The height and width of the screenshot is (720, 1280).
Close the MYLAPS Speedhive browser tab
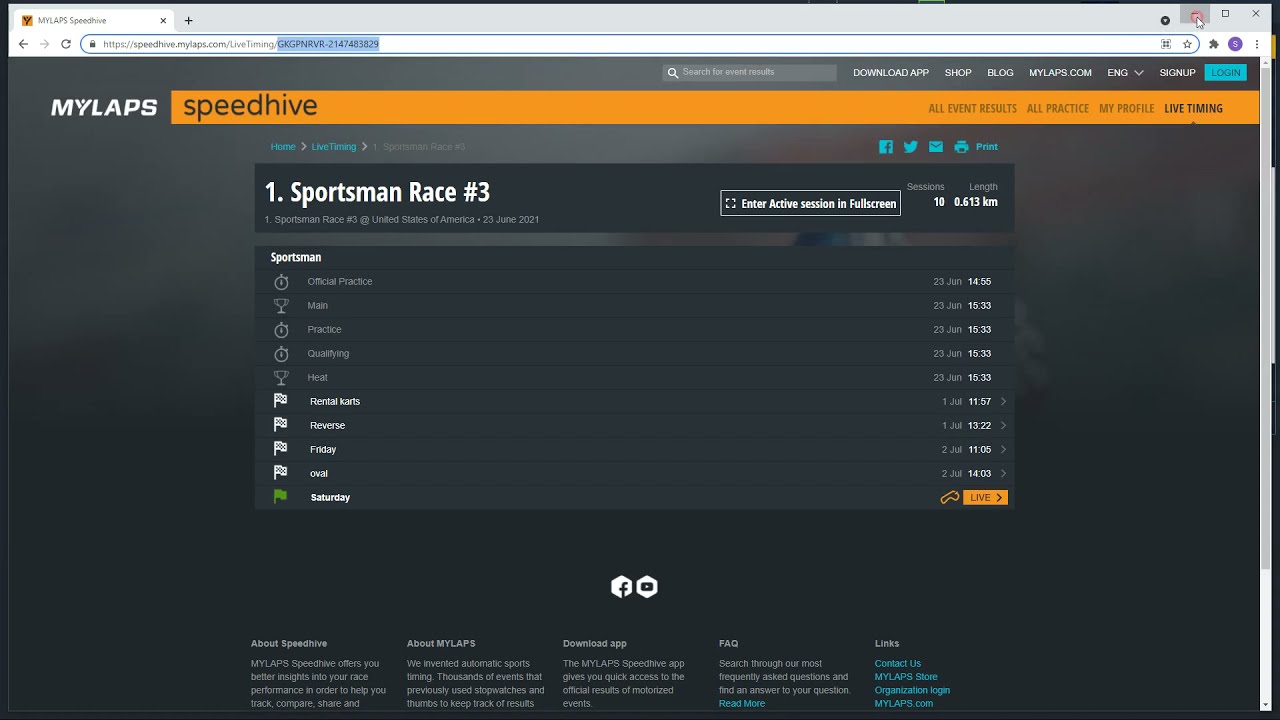point(163,20)
